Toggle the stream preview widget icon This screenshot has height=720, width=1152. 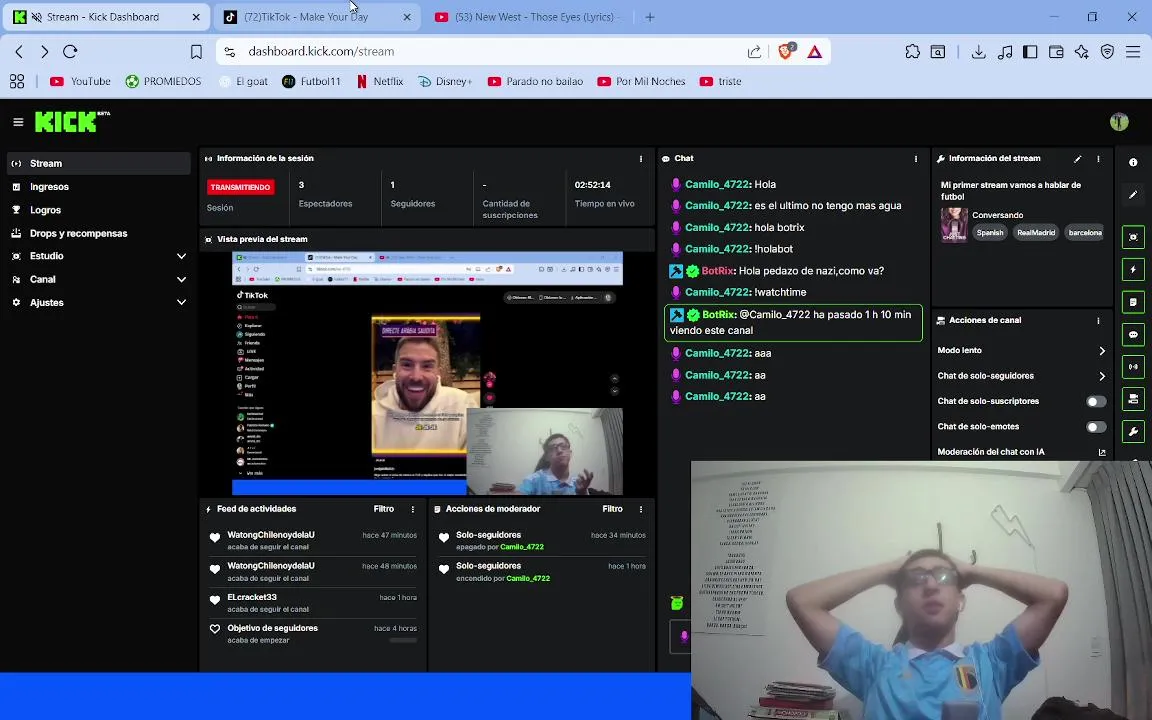coord(1133,237)
